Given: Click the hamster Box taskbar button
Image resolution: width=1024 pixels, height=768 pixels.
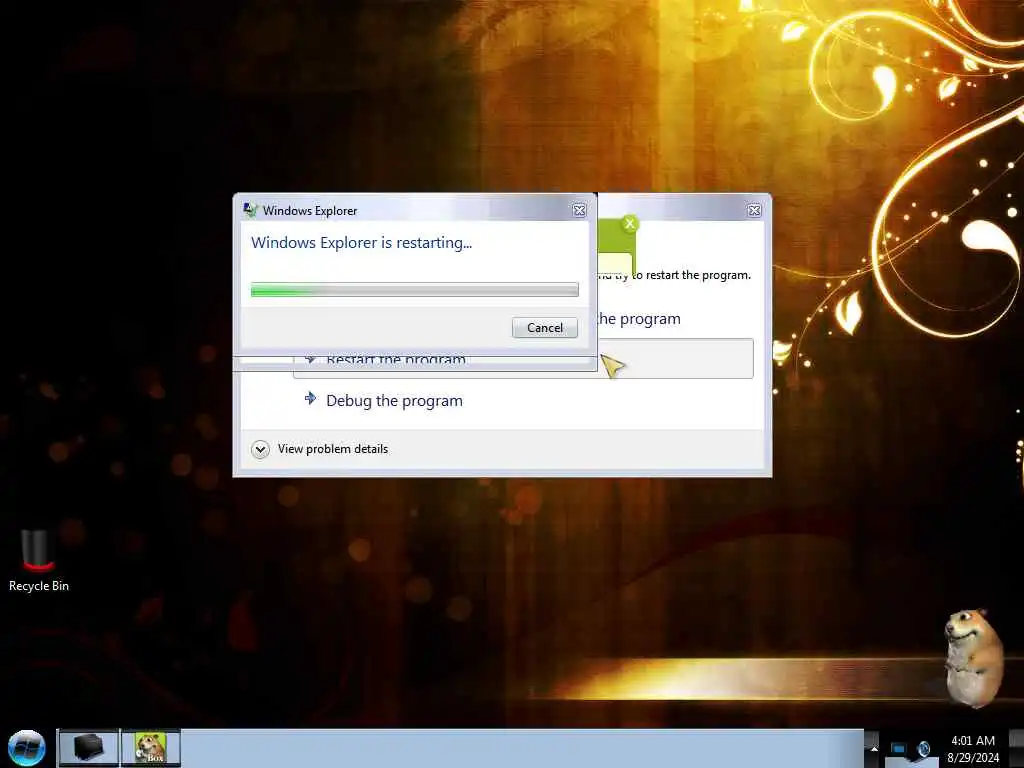Looking at the screenshot, I should (151, 748).
